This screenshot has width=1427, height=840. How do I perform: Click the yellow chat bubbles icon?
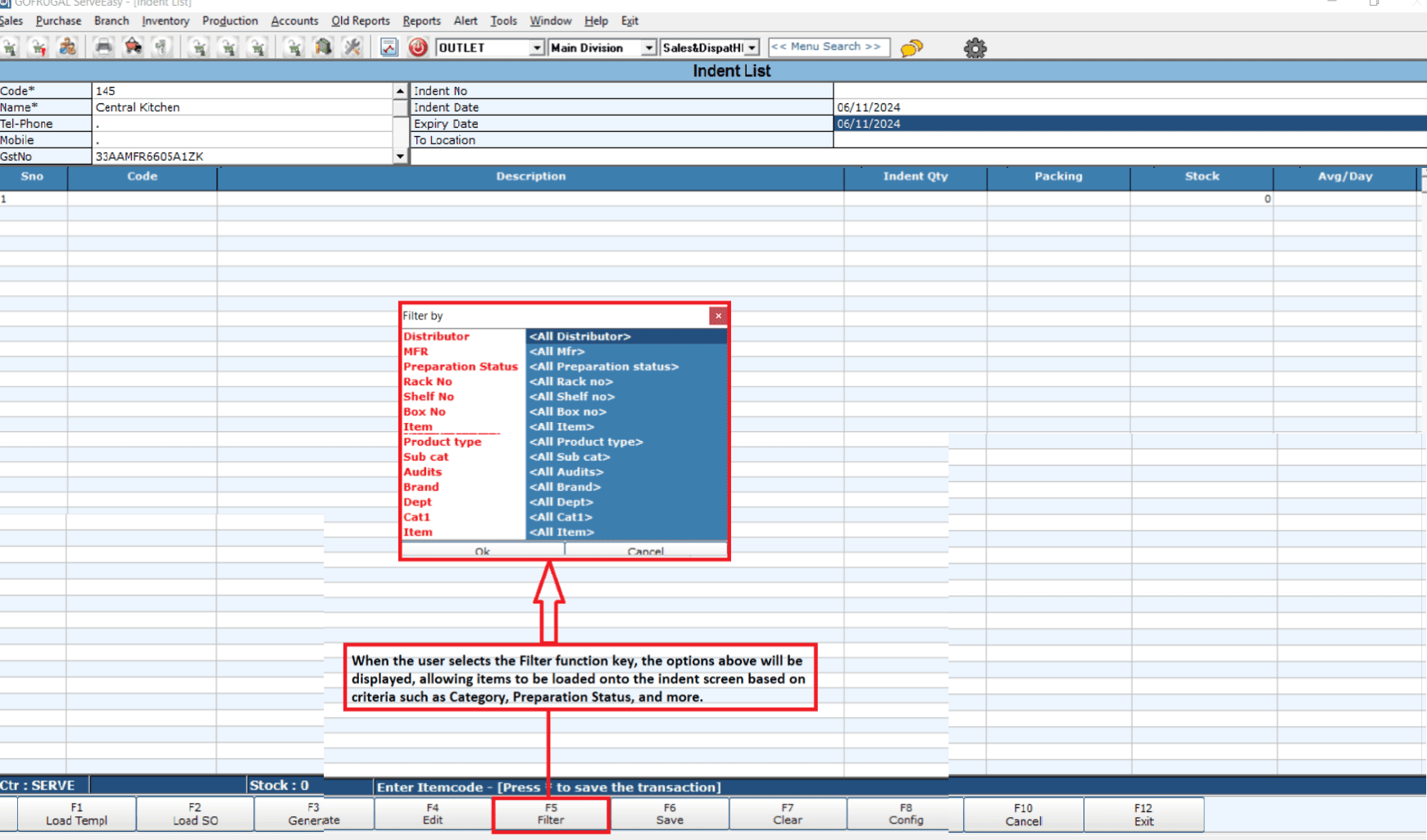(x=911, y=48)
